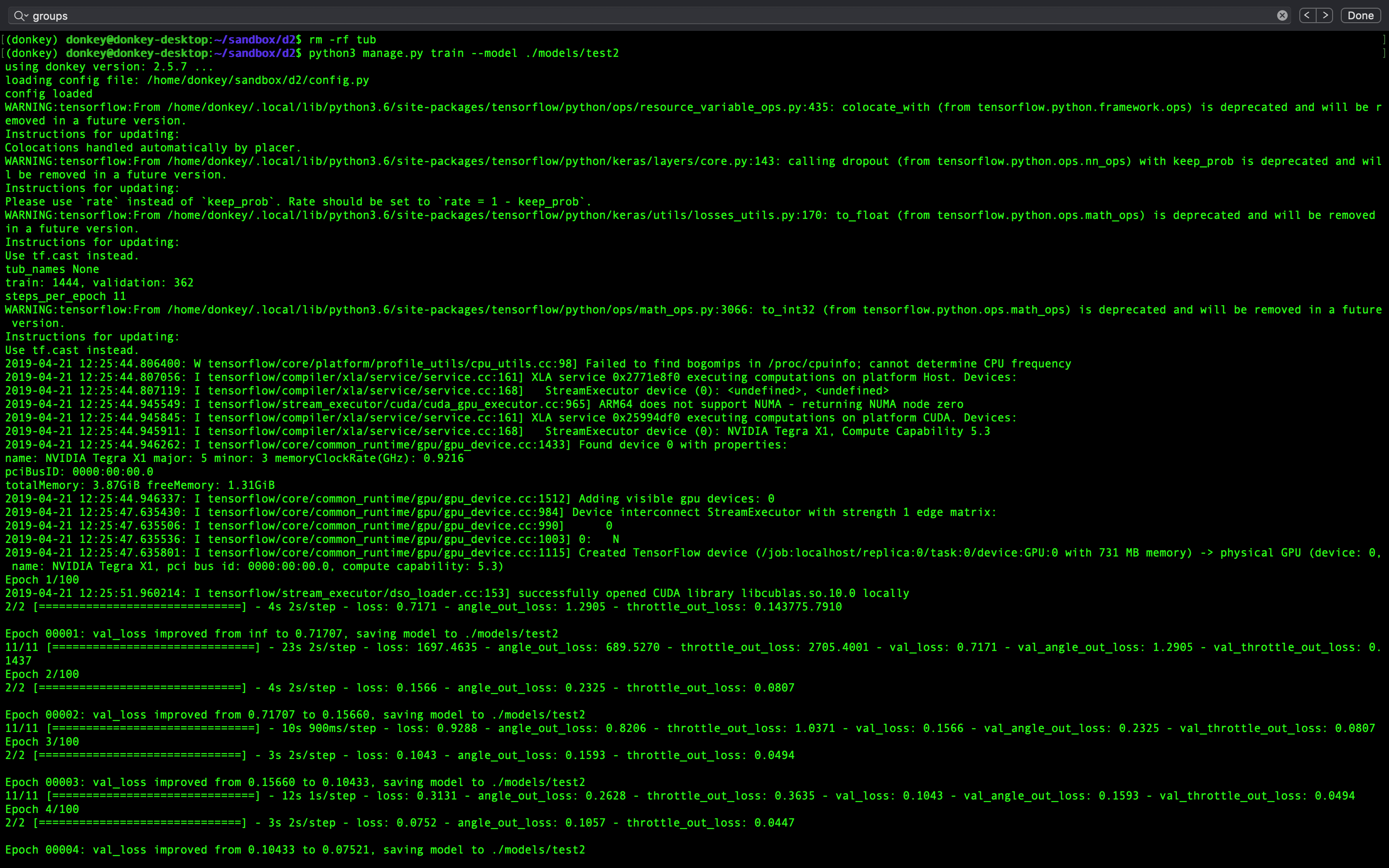Image resolution: width=1389 pixels, height=868 pixels.
Task: Click the "tub_names None" line
Action: tap(52, 269)
